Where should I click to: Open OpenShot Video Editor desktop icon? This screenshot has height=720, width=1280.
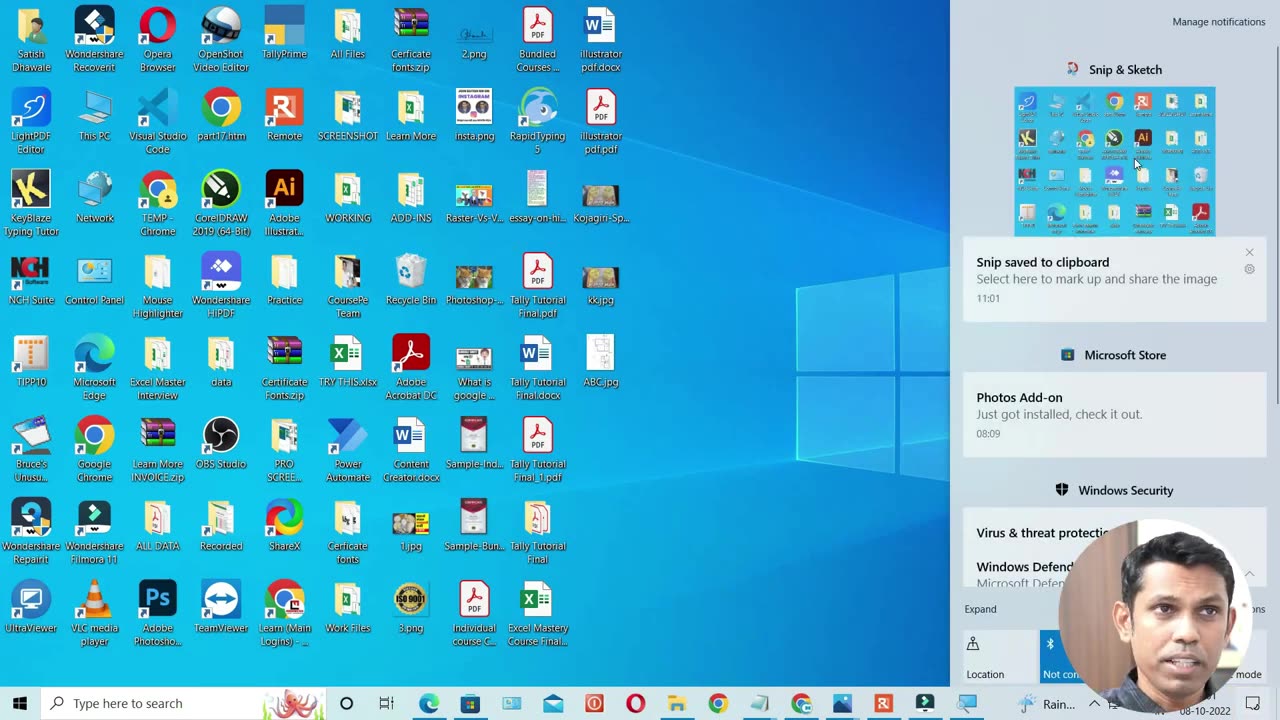click(x=221, y=40)
